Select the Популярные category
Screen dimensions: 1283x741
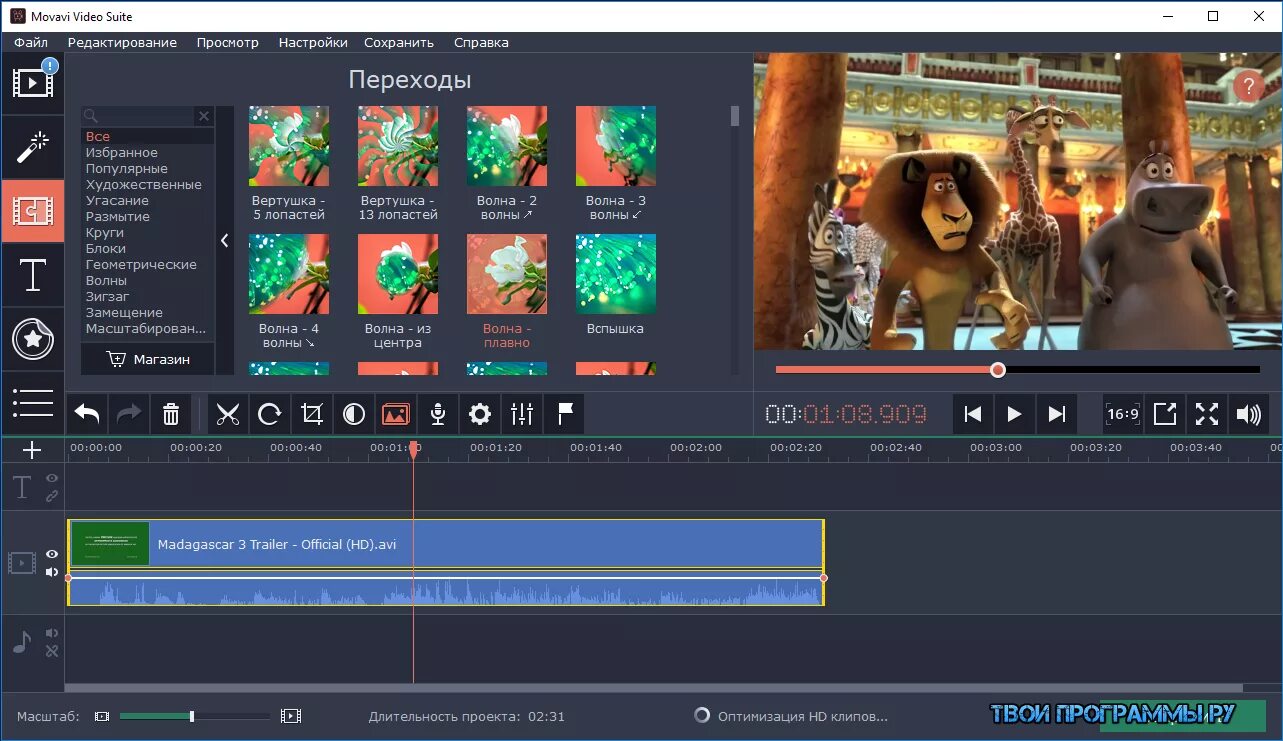tap(127, 168)
